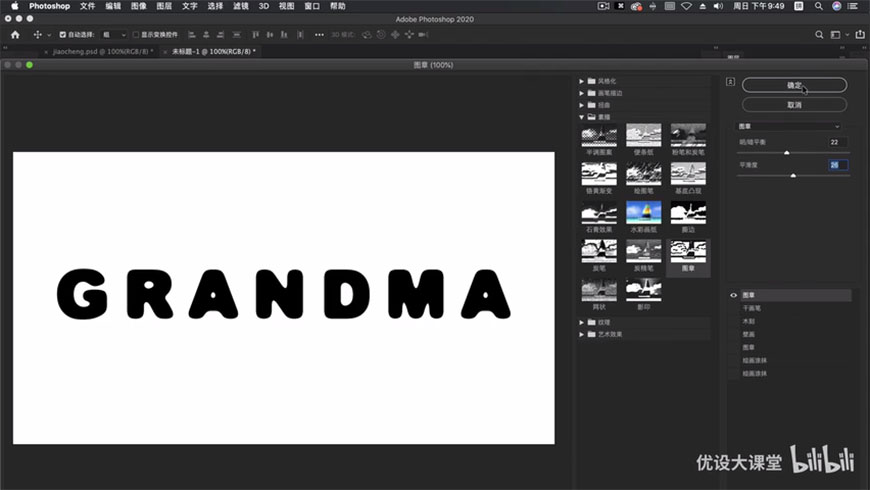This screenshot has width=870, height=490.
Task: Click the search icon in Photoshop toolbar
Action: (820, 34)
